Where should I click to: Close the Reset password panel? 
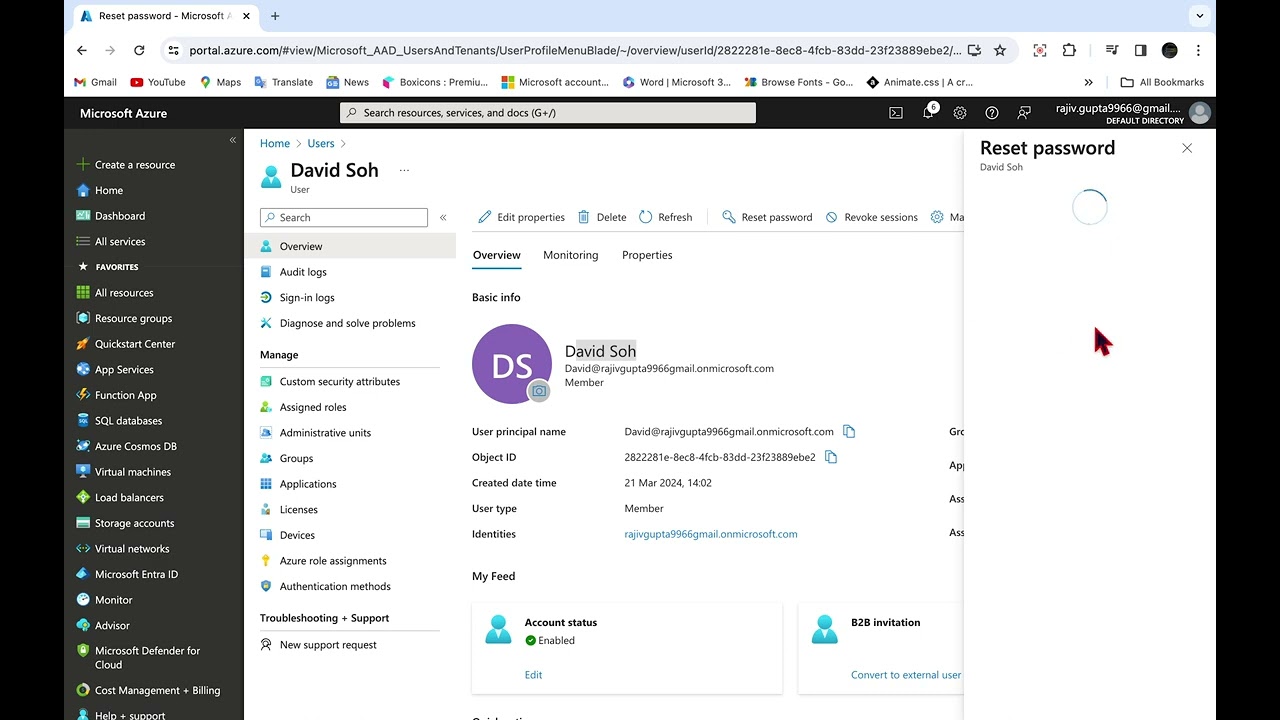coord(1187,148)
